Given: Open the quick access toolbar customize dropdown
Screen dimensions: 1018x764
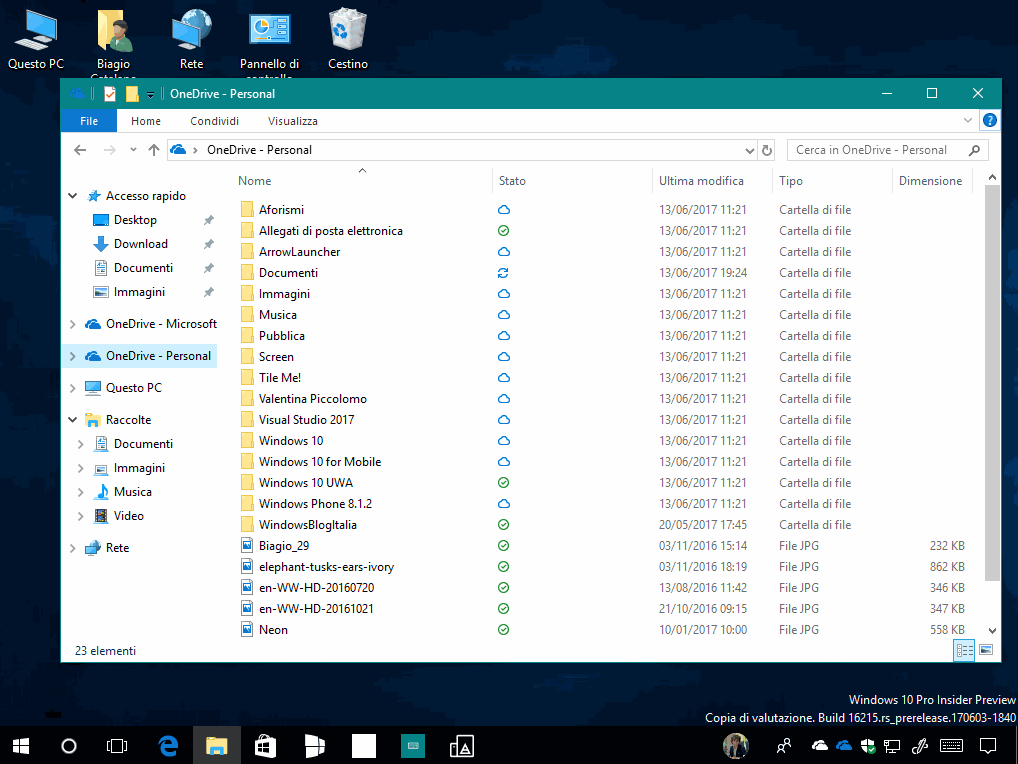Looking at the screenshot, I should click(x=150, y=95).
